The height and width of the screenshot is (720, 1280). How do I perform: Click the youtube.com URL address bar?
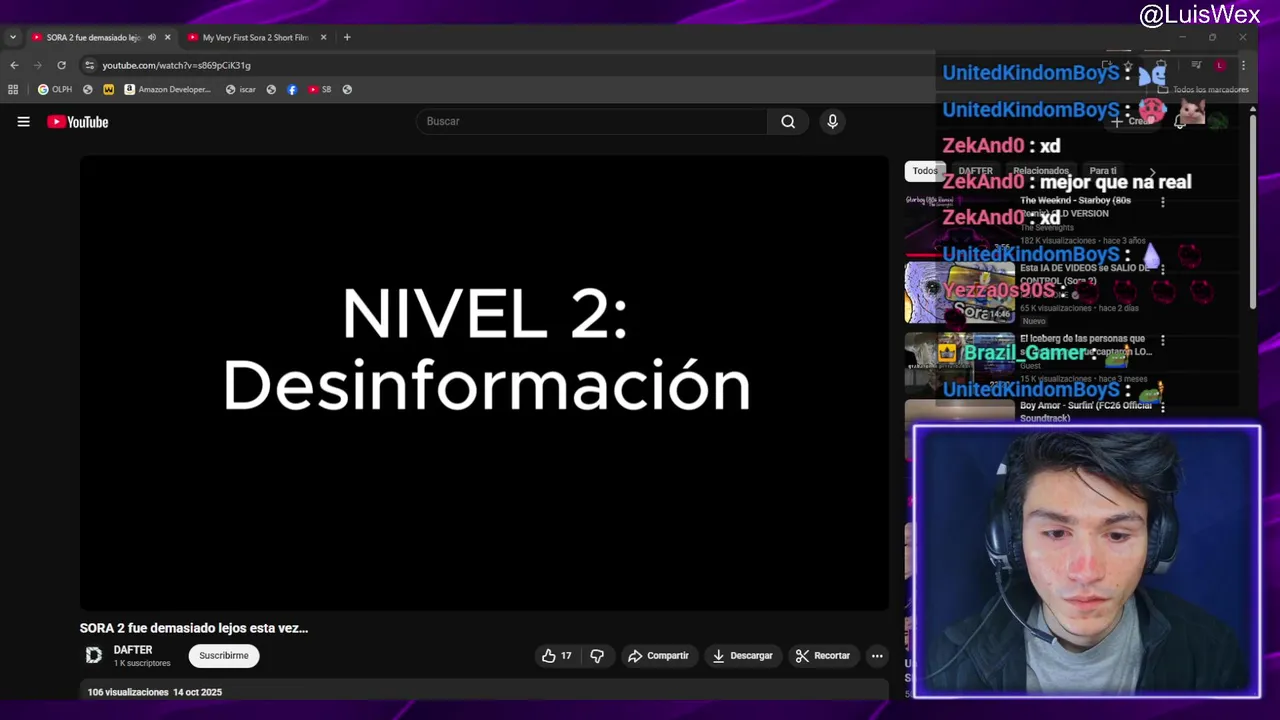tap(176, 65)
